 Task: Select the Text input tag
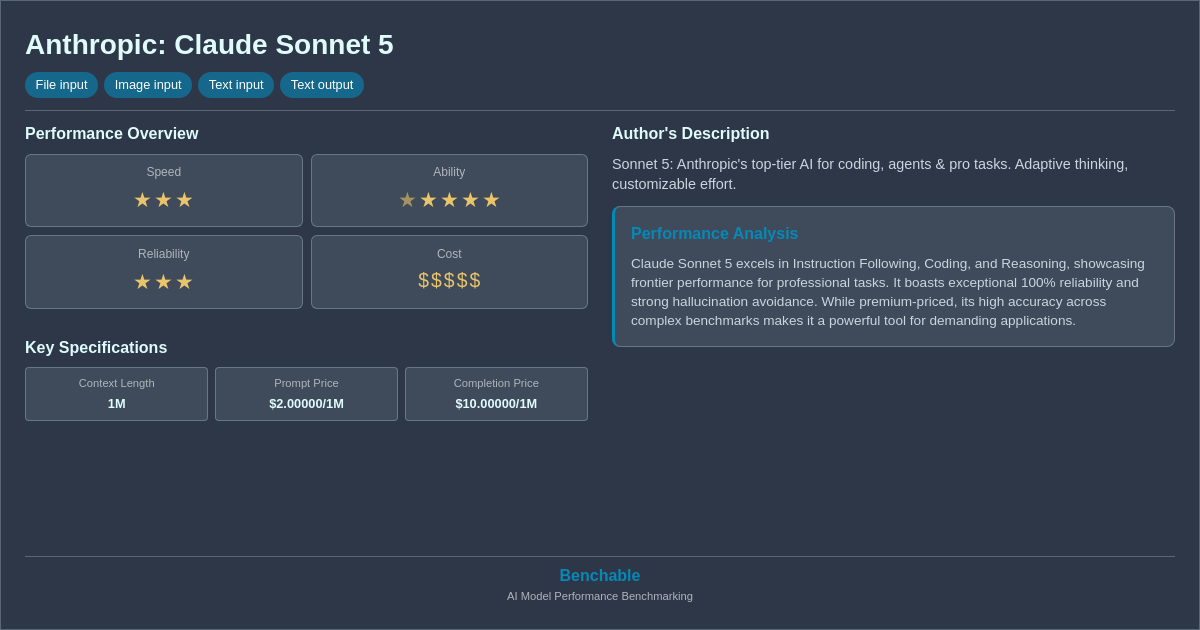236,85
